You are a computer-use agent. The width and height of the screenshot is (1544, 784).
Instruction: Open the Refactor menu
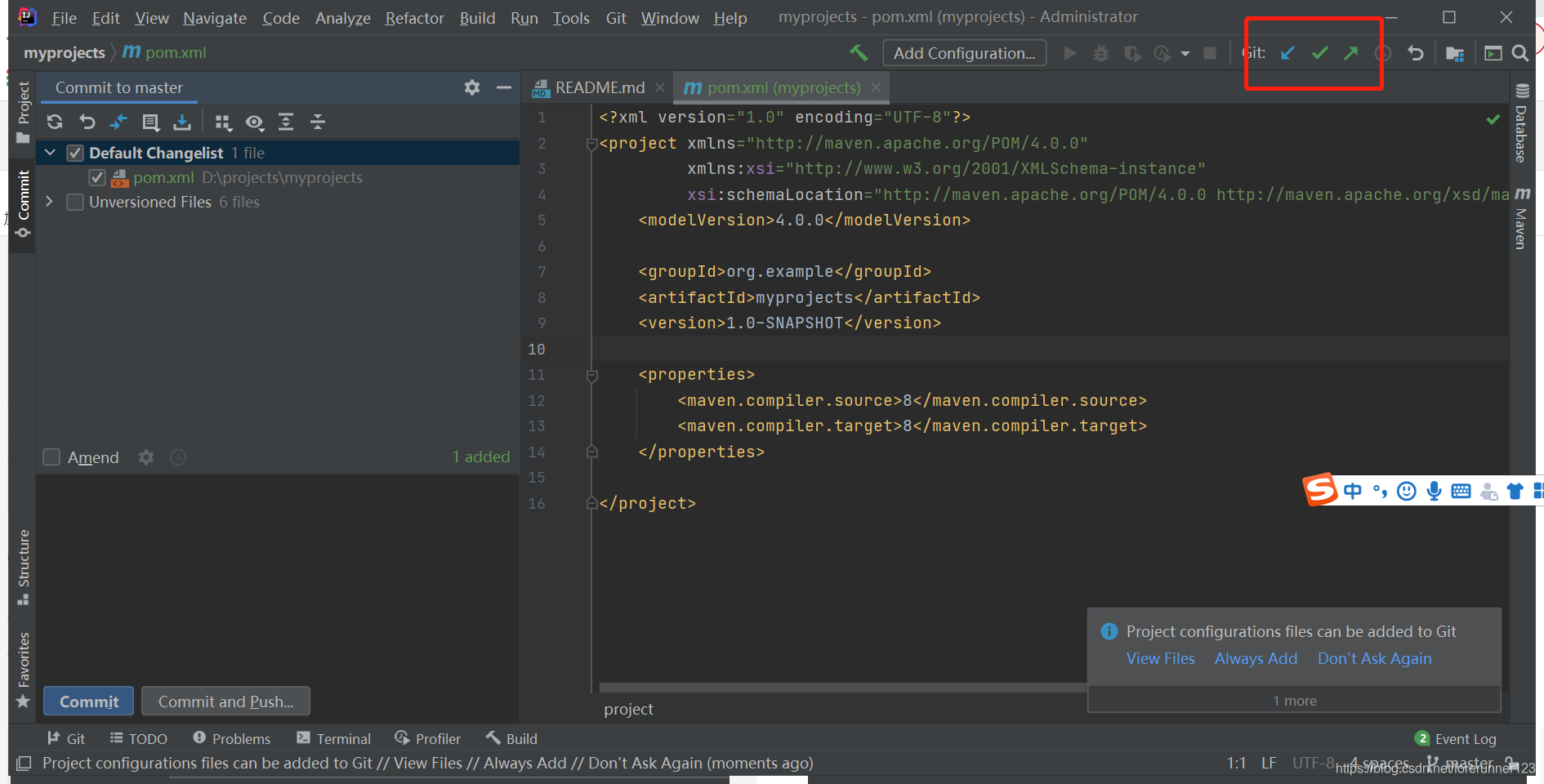(414, 18)
